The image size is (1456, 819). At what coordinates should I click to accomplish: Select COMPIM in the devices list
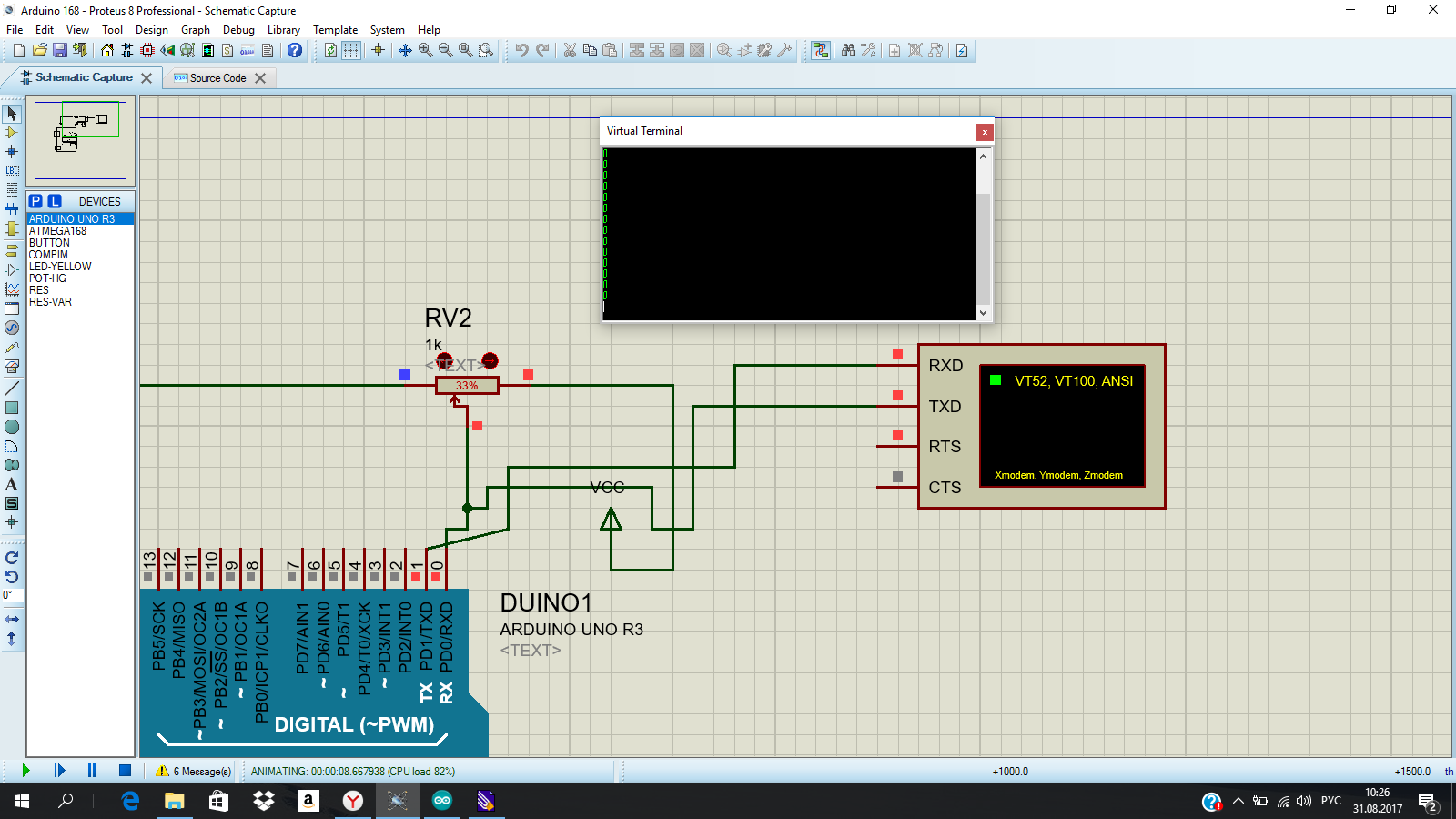80,255
